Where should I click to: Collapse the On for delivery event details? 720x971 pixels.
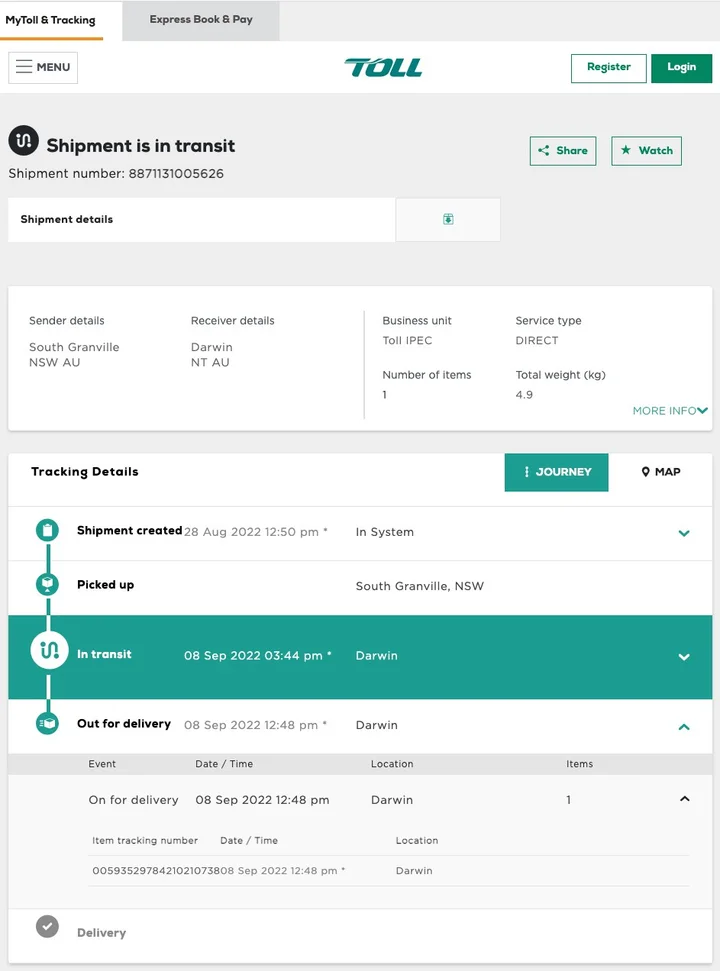click(684, 799)
